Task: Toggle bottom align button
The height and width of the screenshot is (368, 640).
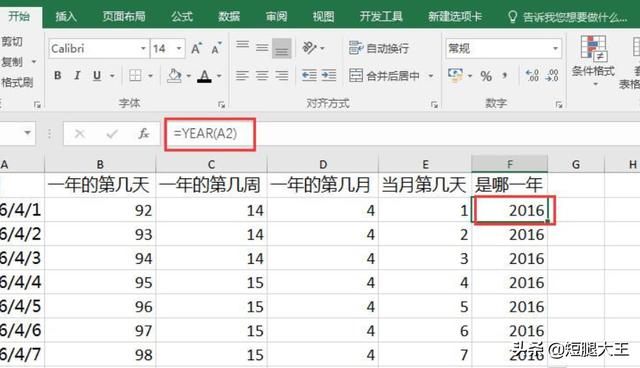Action: pyautogui.click(x=282, y=48)
